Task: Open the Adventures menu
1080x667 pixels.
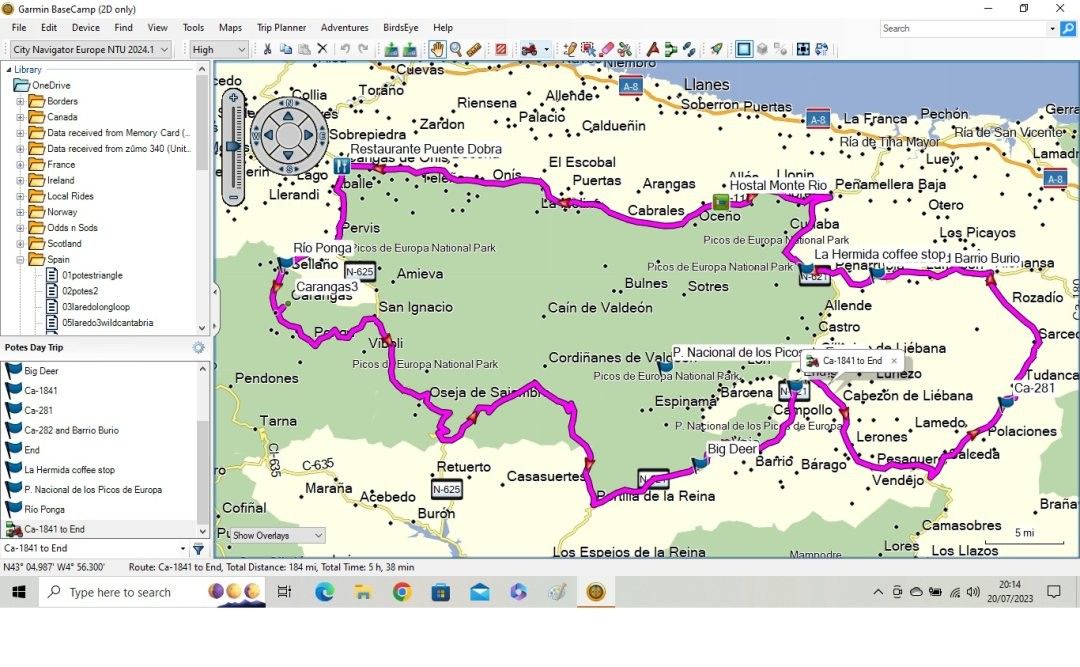Action: [344, 28]
